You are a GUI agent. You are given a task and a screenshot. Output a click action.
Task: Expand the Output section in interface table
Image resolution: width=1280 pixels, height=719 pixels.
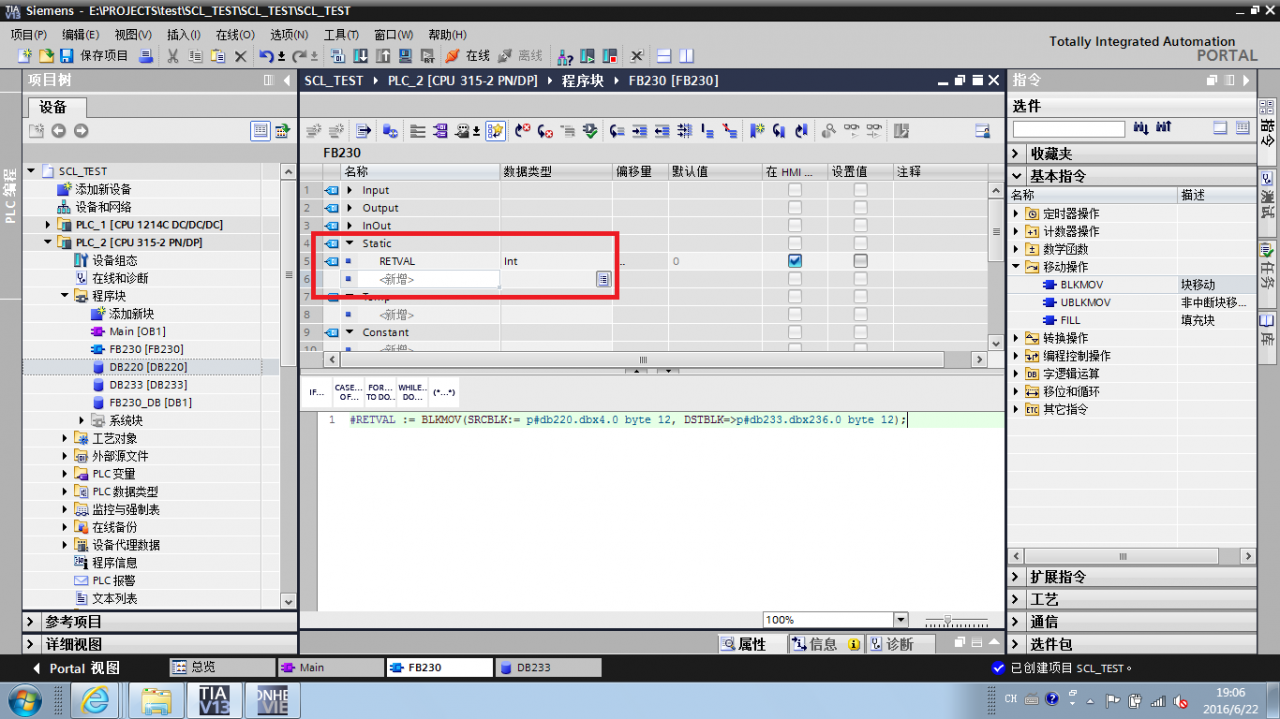pos(350,208)
